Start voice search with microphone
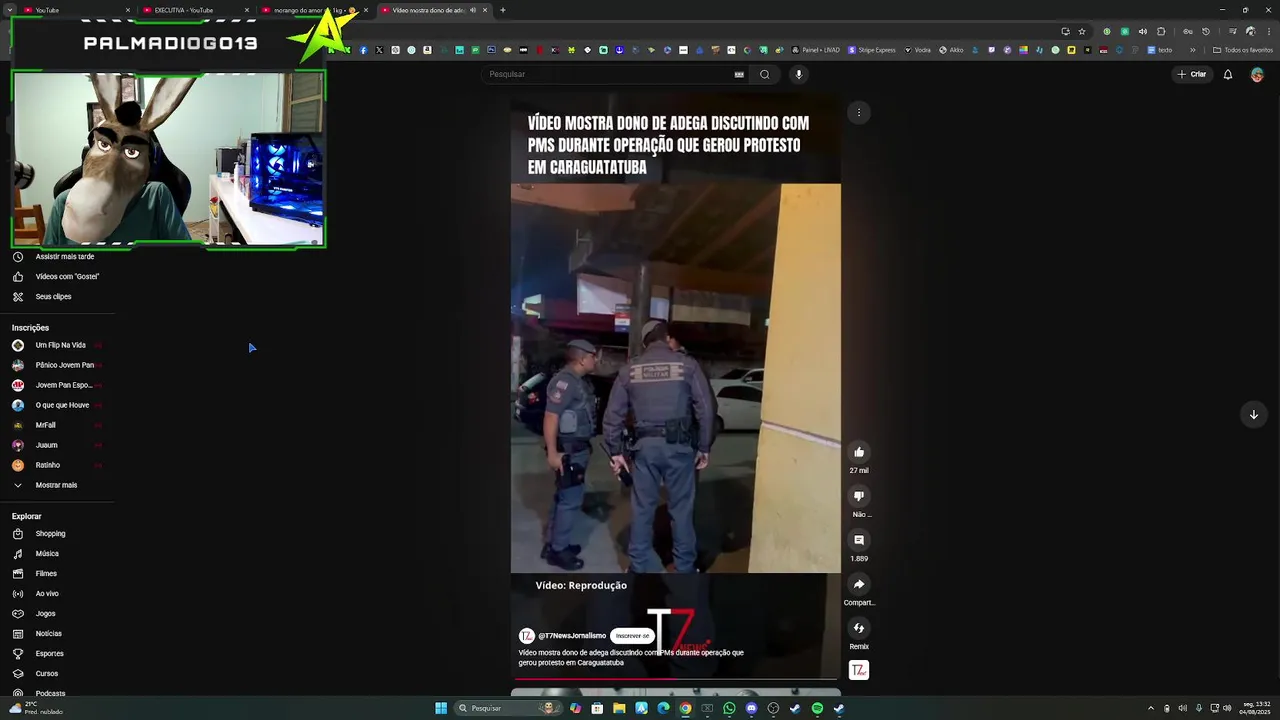 pyautogui.click(x=798, y=74)
